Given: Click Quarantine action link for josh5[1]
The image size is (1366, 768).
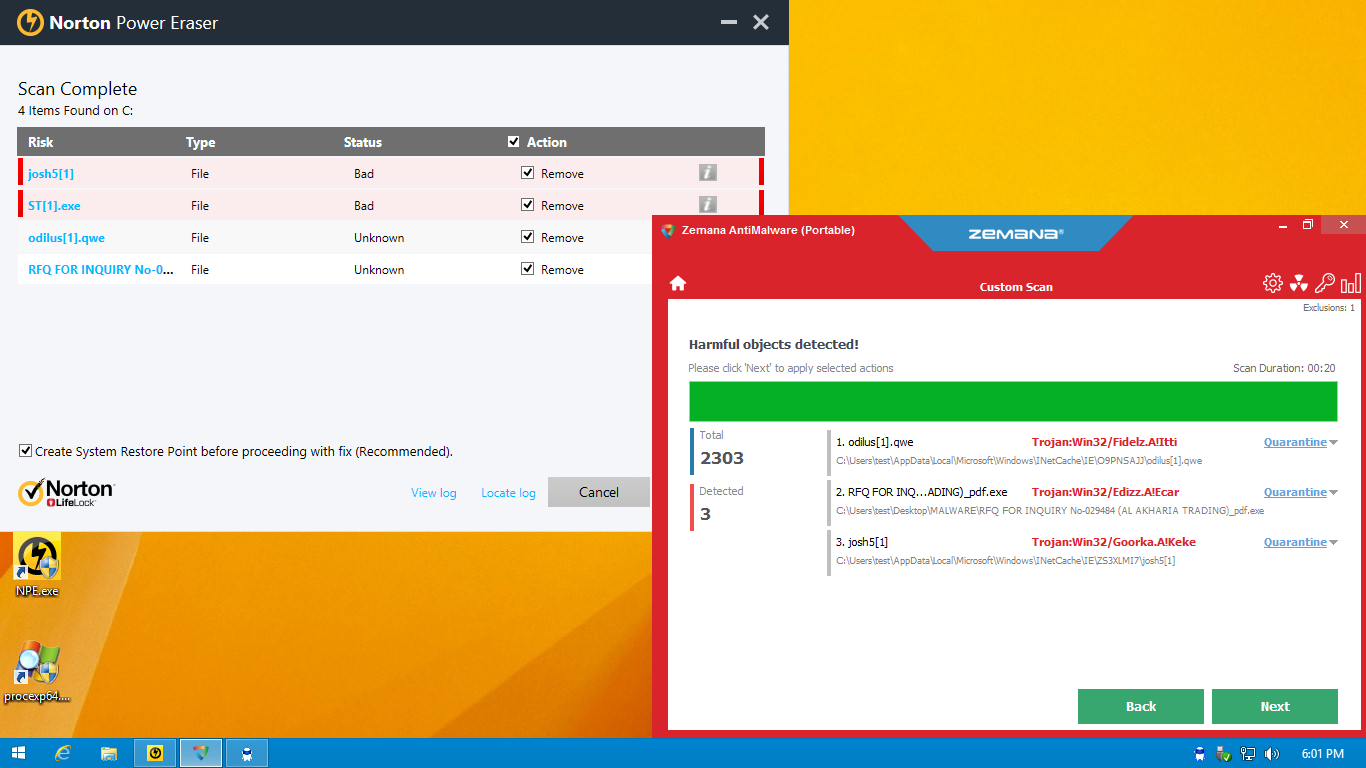Looking at the screenshot, I should pos(1295,542).
